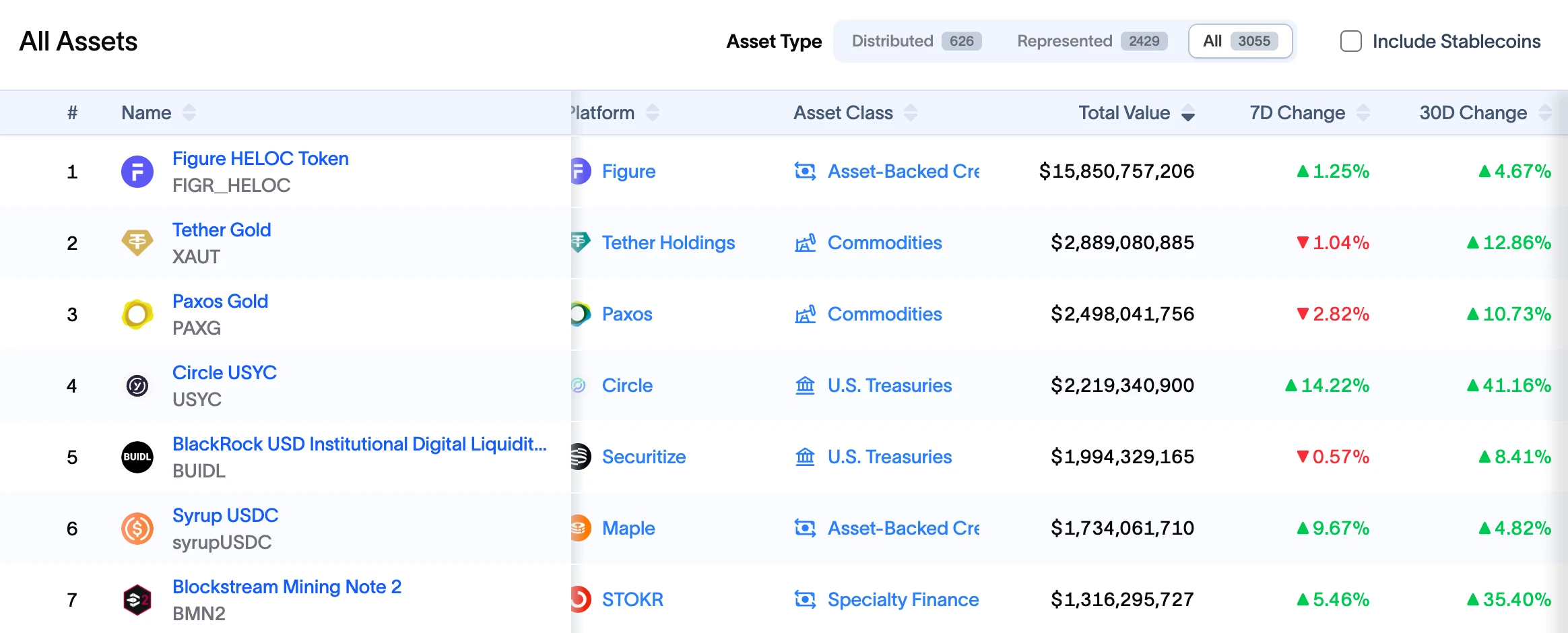Click the Figure HELOC Token logo icon
Screen dimensions: 1568x633
point(137,172)
